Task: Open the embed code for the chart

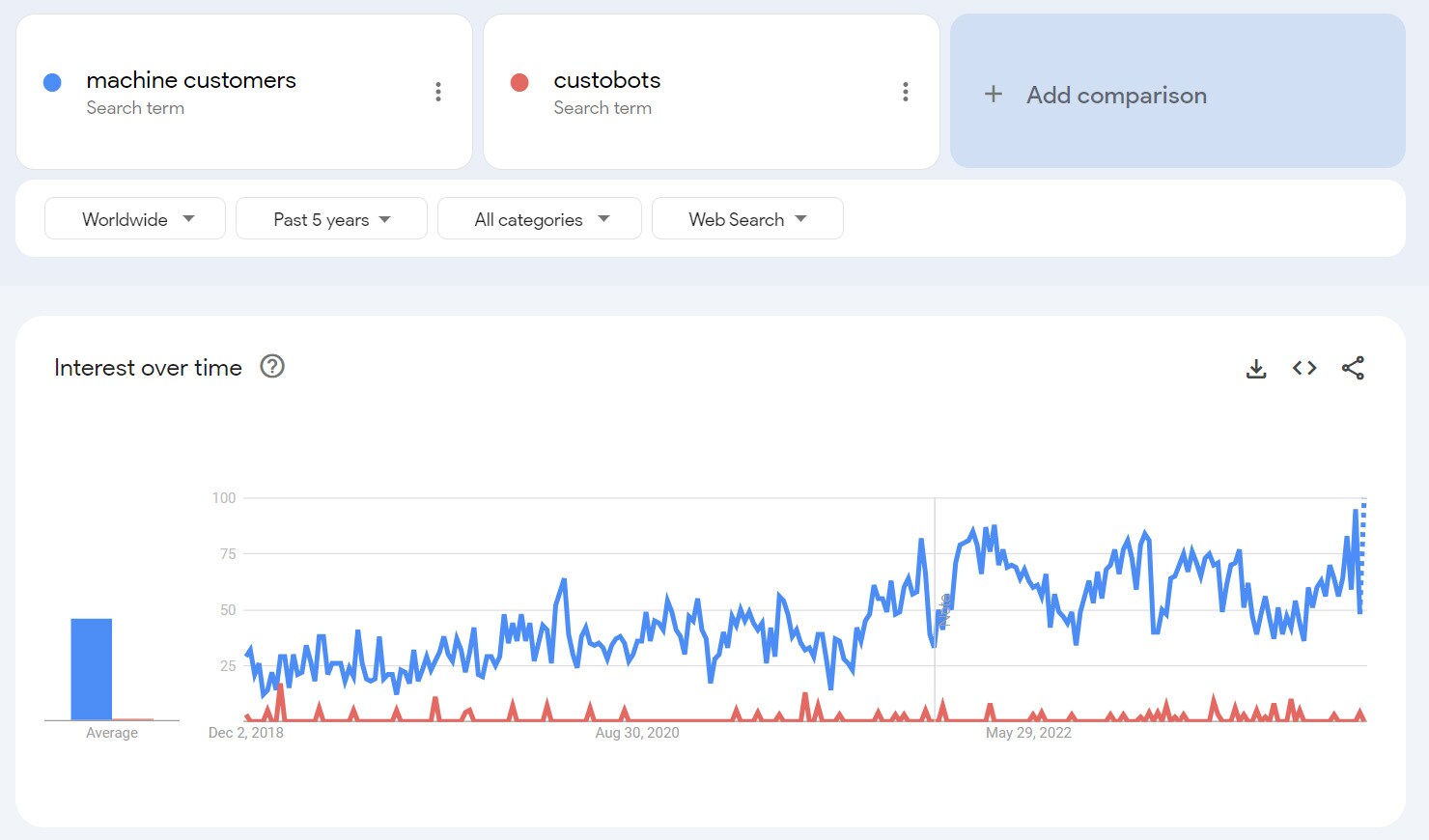Action: (1303, 368)
